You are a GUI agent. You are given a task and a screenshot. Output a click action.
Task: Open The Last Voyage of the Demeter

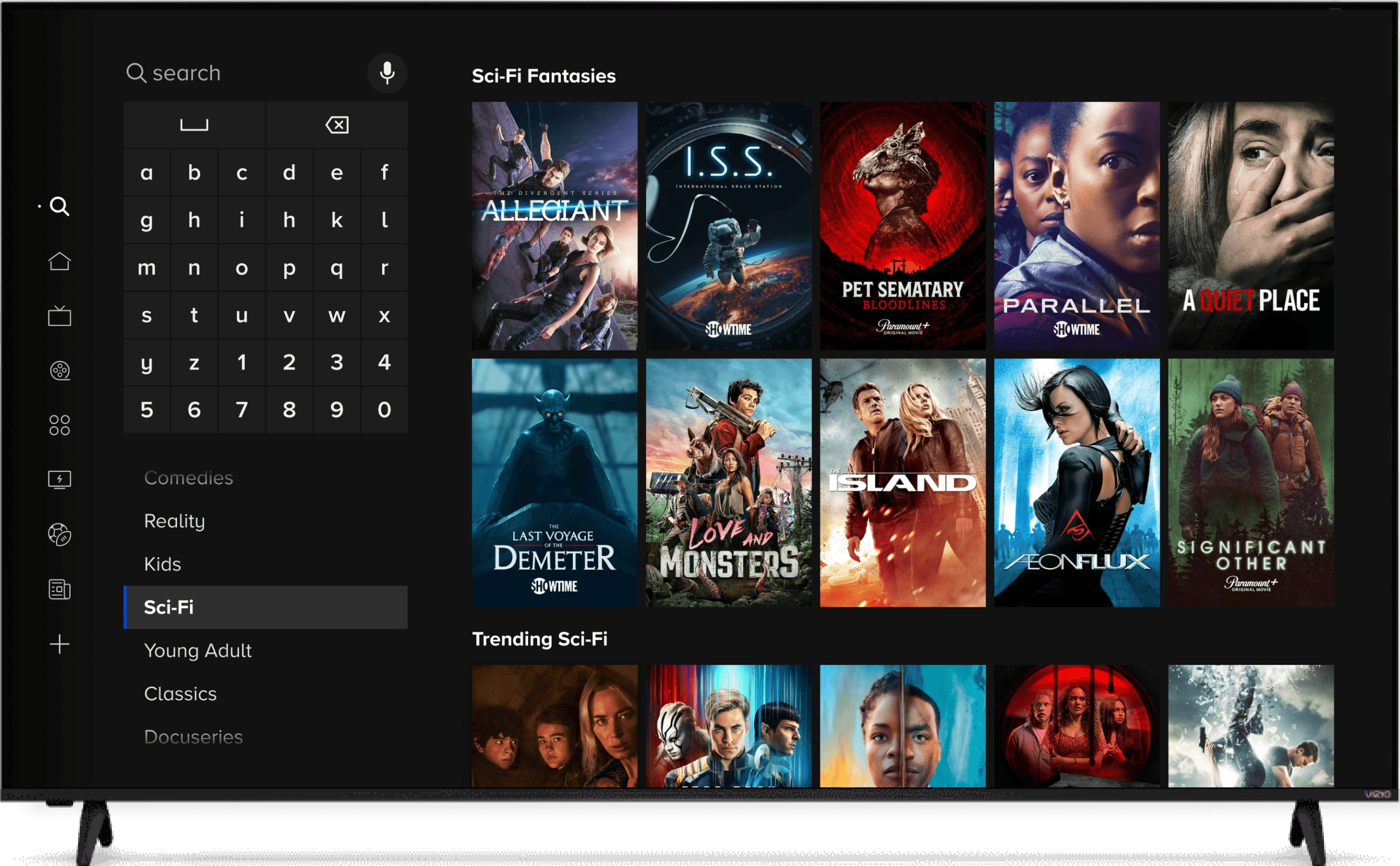(x=555, y=483)
